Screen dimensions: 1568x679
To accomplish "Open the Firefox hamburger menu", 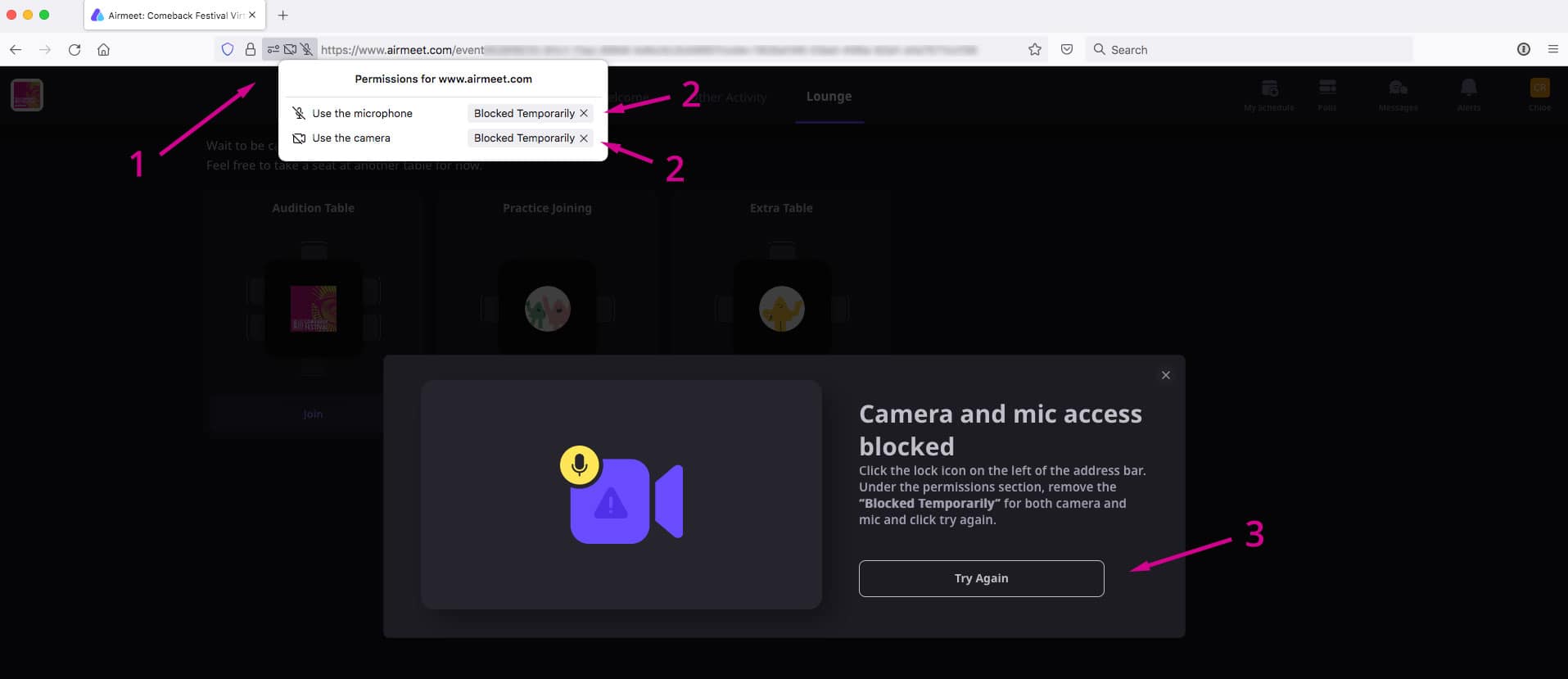I will tap(1553, 50).
